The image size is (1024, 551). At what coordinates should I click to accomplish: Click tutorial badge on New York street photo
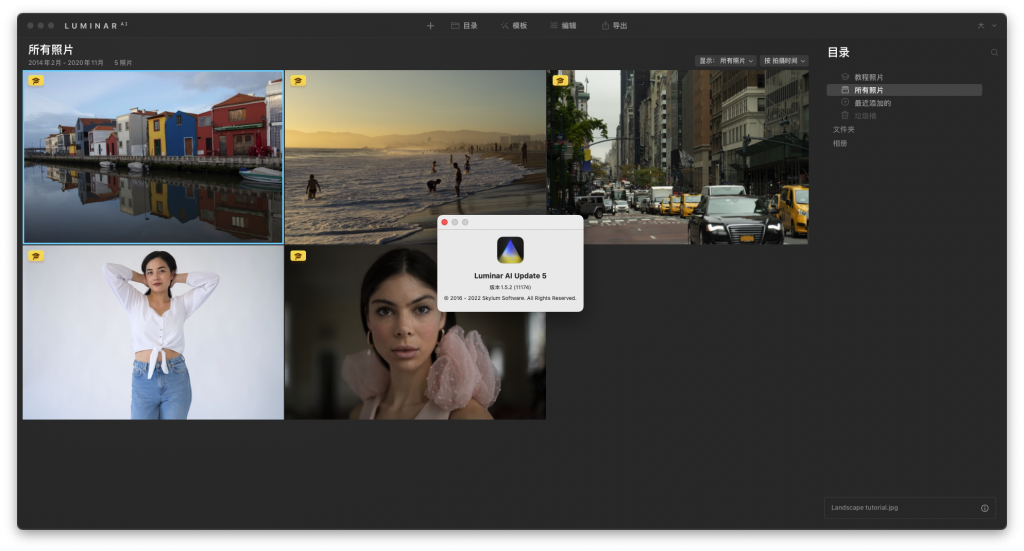coord(560,81)
